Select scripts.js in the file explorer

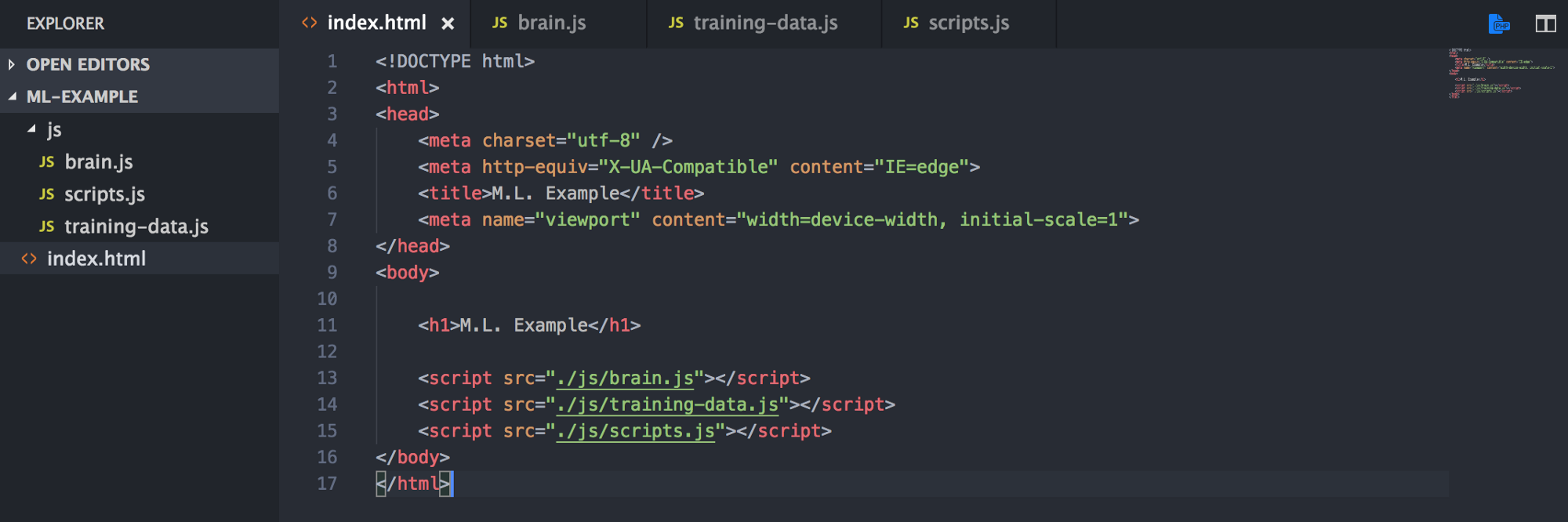pyautogui.click(x=104, y=194)
